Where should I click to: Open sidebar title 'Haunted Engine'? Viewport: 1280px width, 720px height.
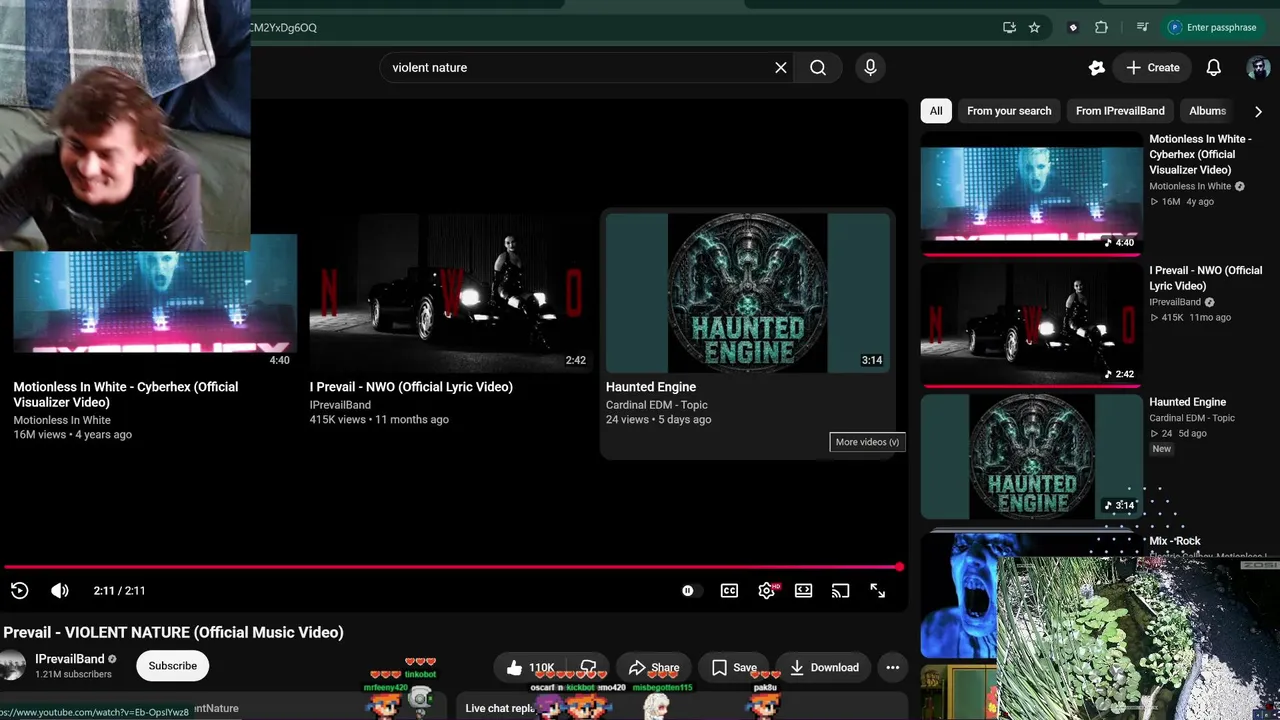[x=1187, y=402]
